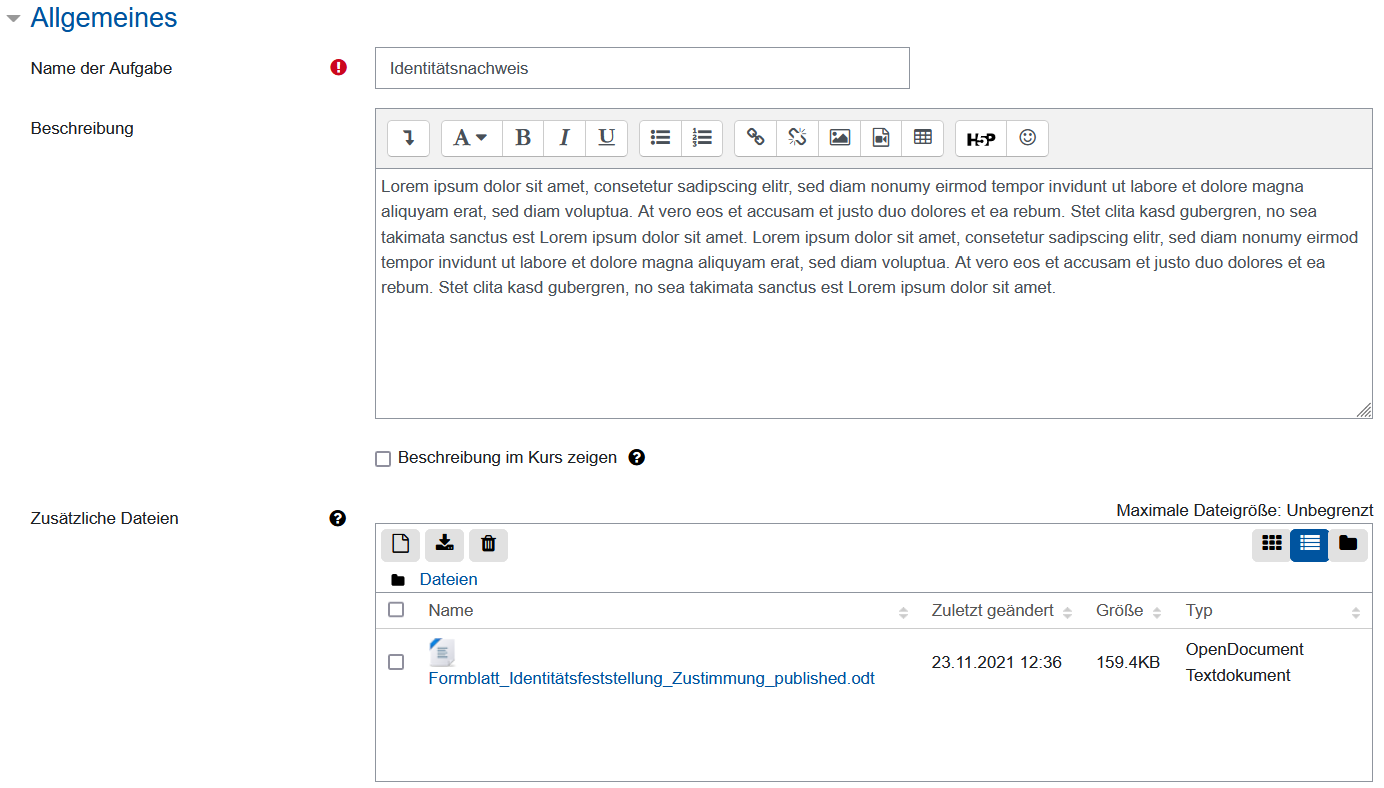Enable 'Beschreibung im Kurs zeigen'
The width and height of the screenshot is (1384, 788).
(x=383, y=458)
